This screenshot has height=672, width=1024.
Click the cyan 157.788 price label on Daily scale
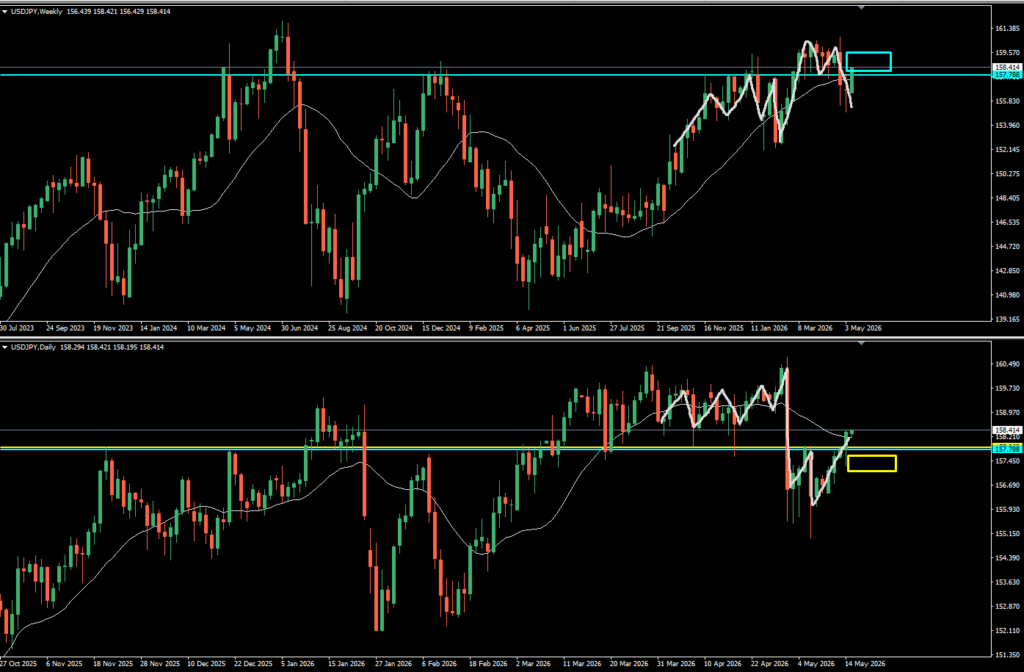pyautogui.click(x=1007, y=449)
